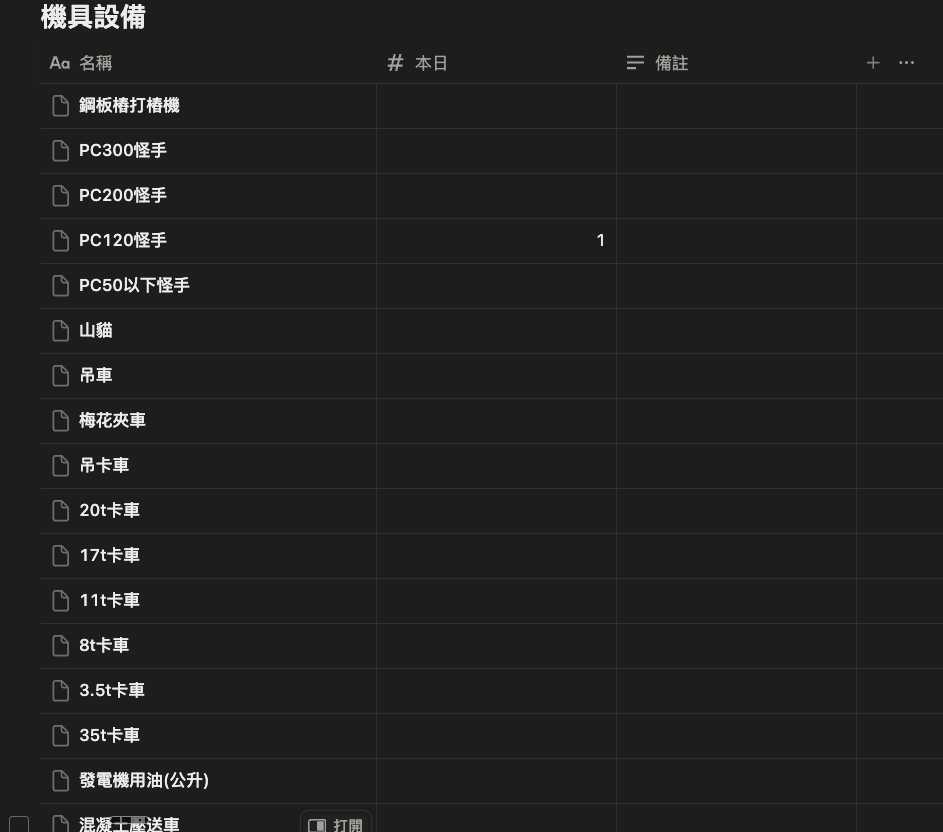
Task: Click the page icon for 8t卡車
Action: (61, 646)
